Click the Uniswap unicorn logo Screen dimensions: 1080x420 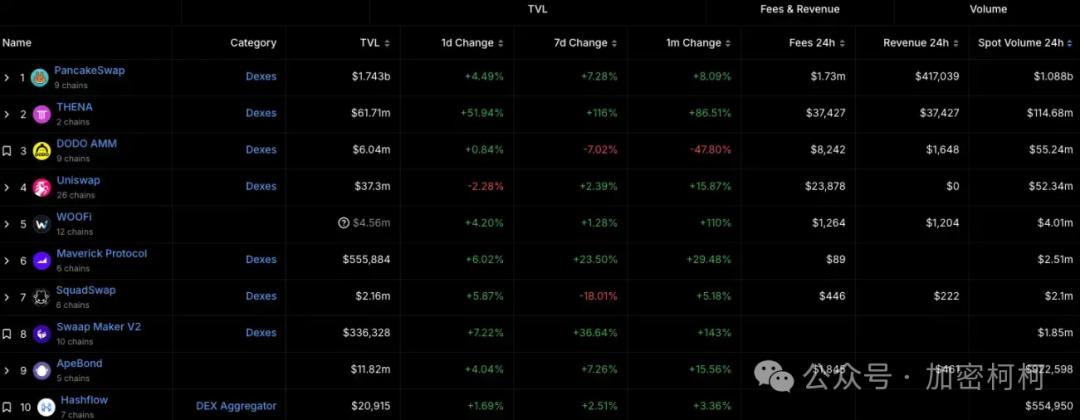[x=42, y=187]
